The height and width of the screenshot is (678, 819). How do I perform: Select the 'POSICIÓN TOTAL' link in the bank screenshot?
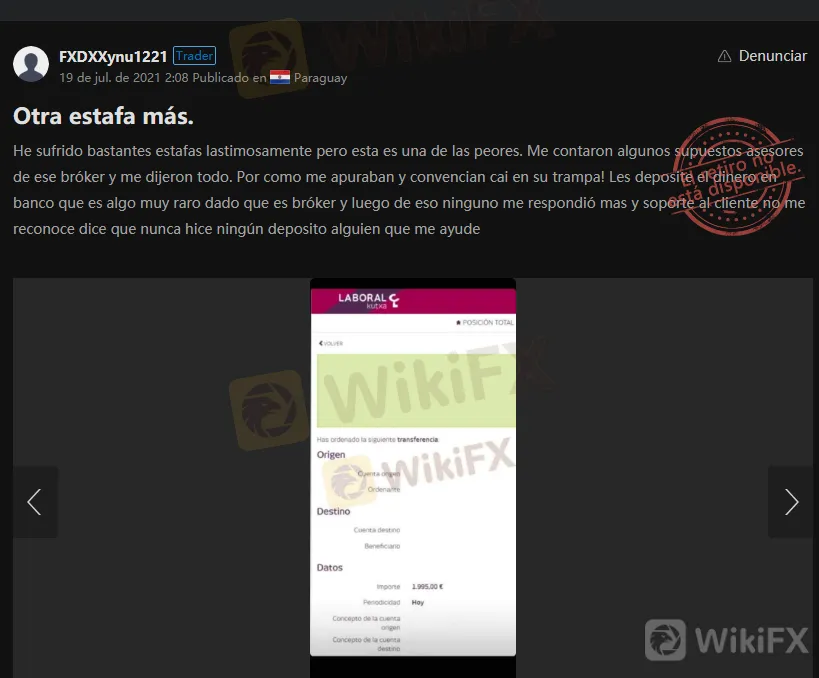485,322
